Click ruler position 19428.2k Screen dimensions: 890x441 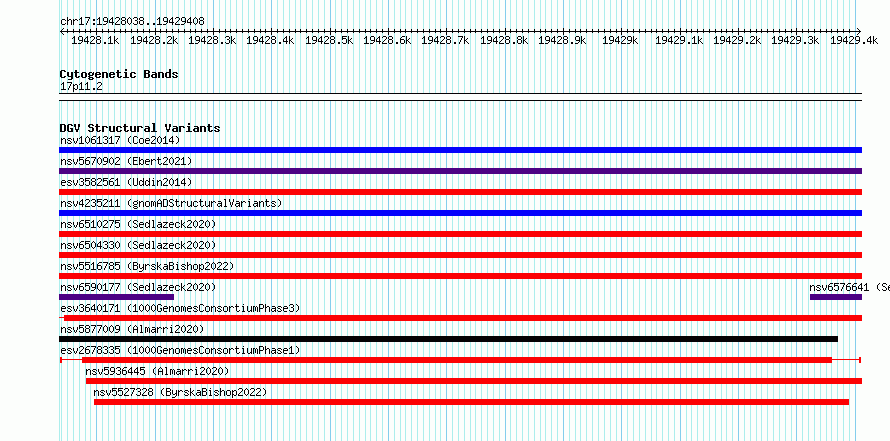[x=153, y=40]
